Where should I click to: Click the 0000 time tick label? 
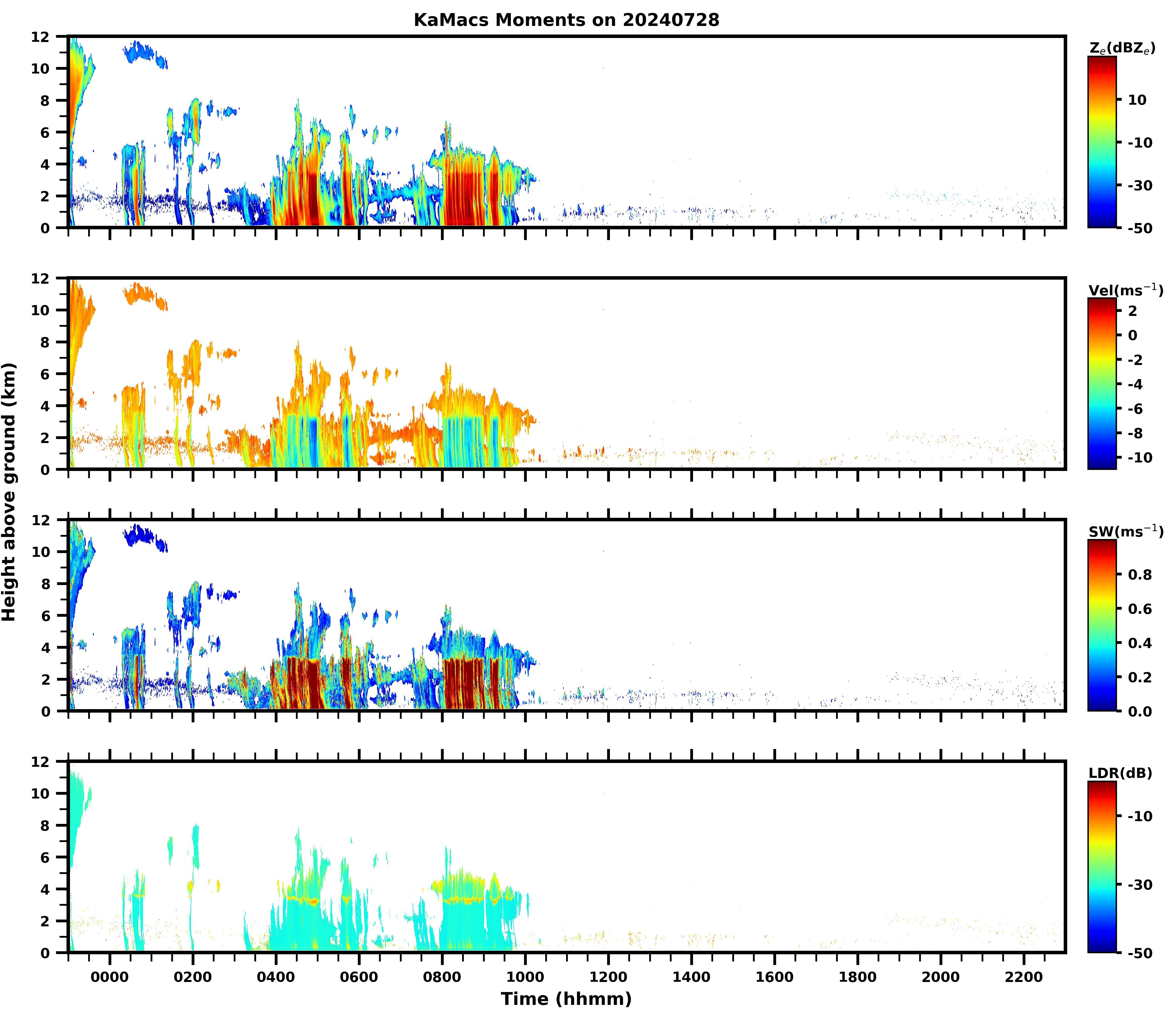click(x=110, y=977)
